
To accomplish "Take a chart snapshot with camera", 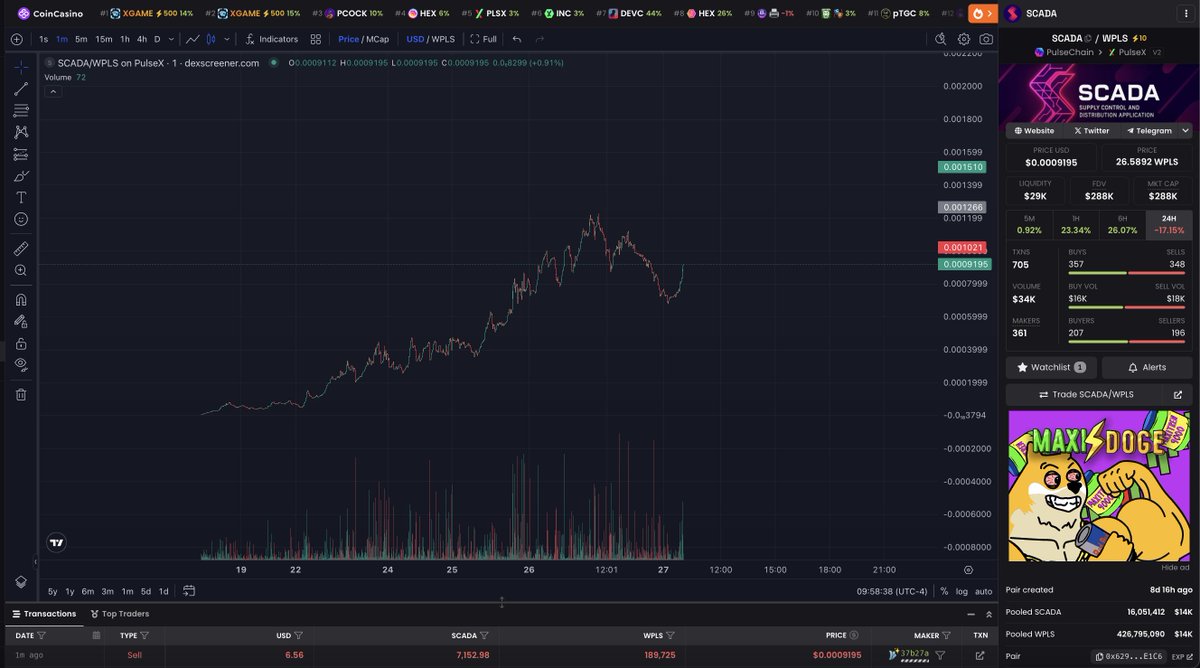I will (987, 39).
